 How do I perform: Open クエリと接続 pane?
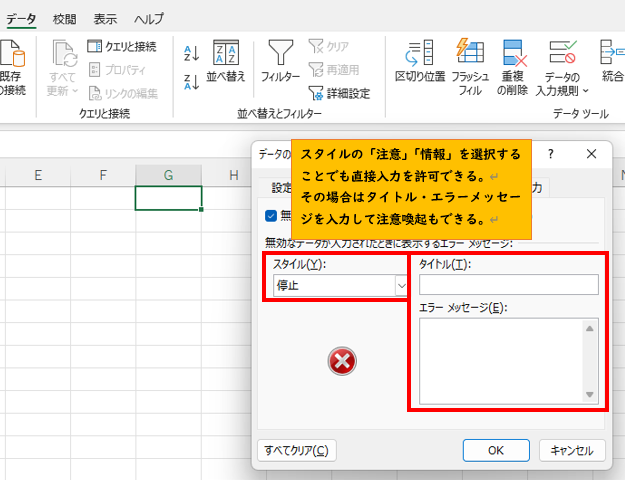122,46
